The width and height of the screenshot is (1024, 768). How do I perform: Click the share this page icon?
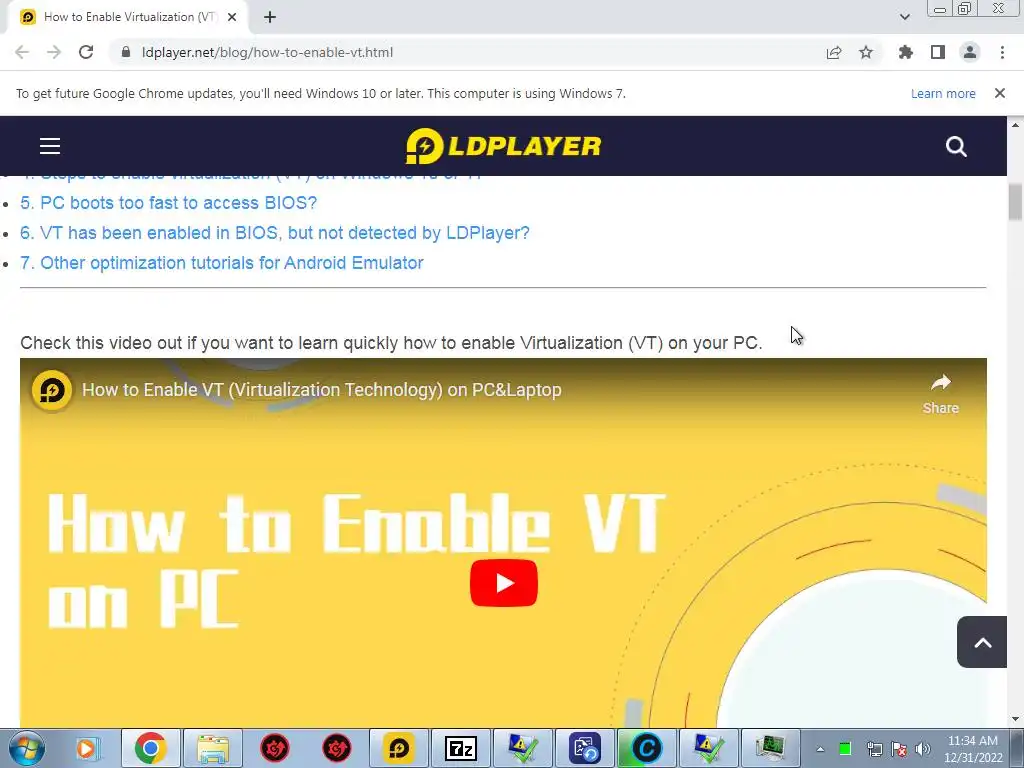point(834,52)
